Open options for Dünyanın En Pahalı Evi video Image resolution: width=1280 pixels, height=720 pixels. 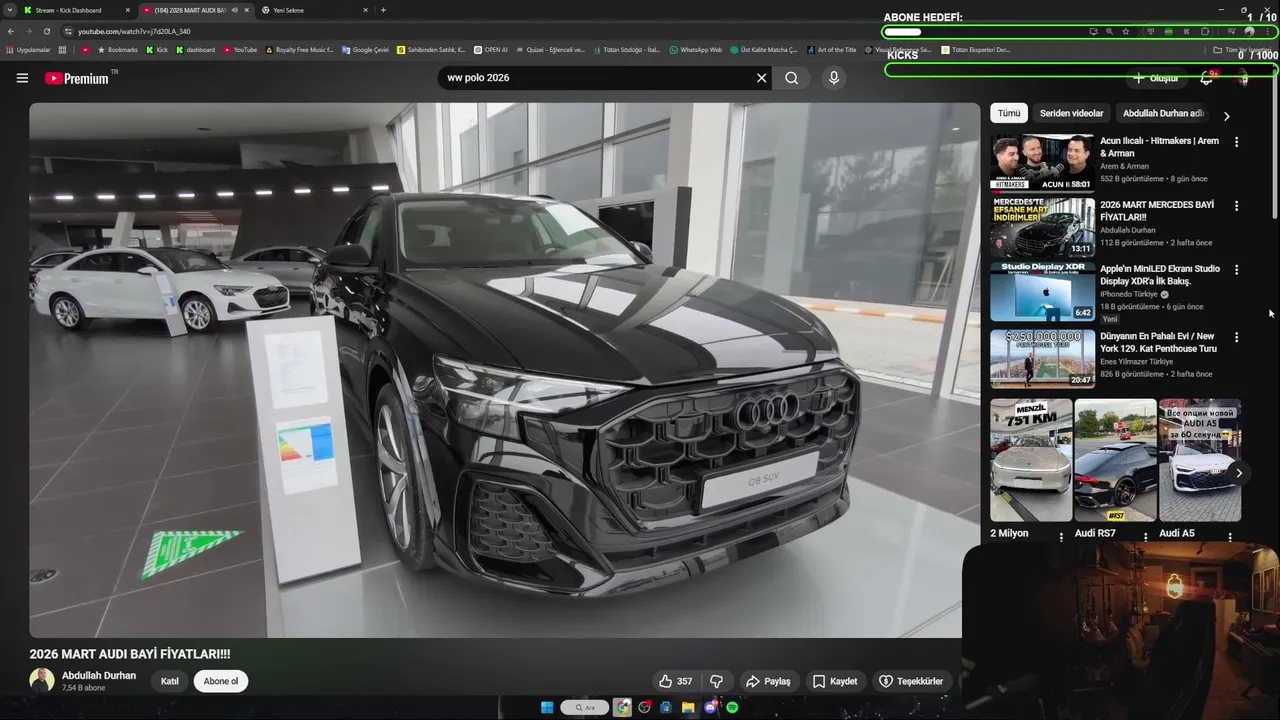point(1236,337)
